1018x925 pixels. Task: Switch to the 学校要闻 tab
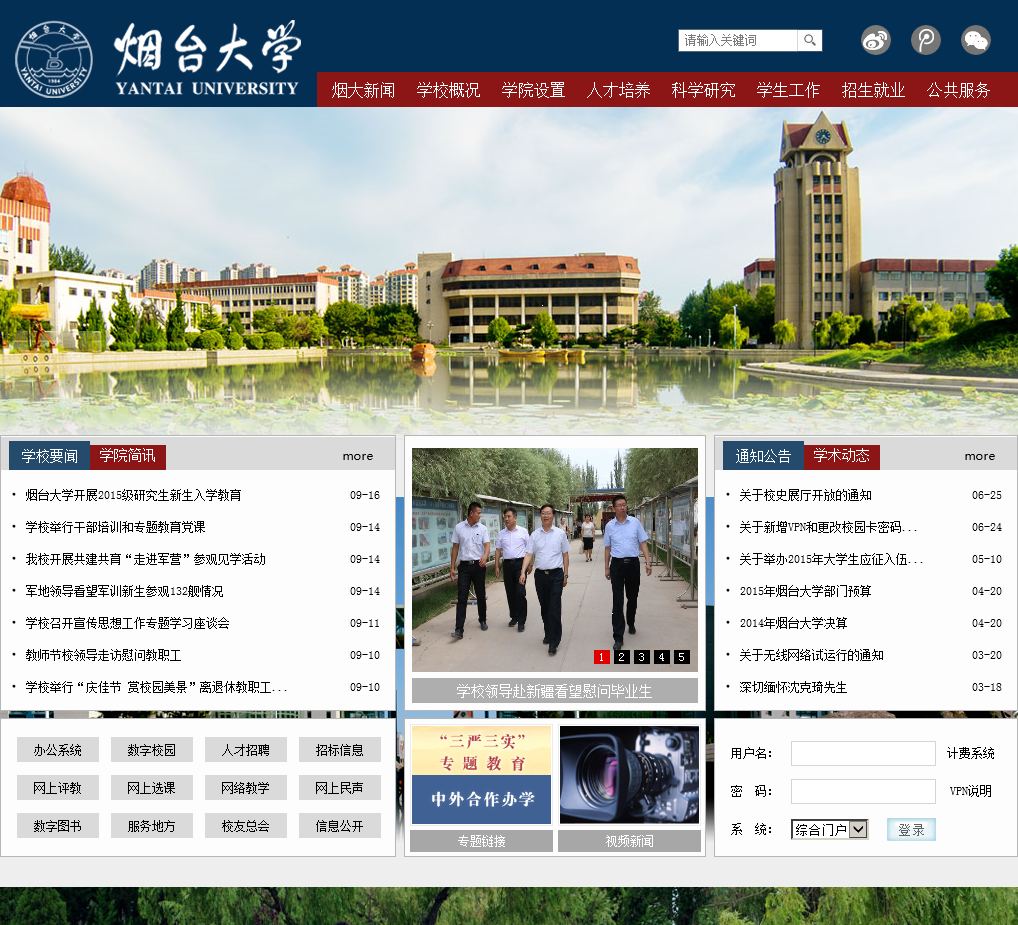(49, 456)
